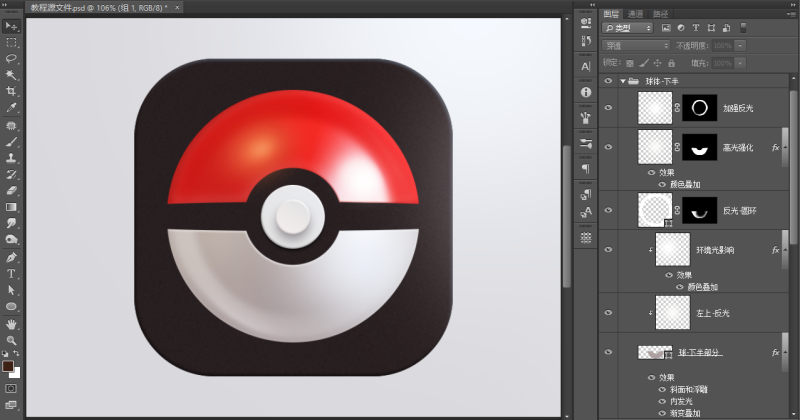Collapse the 球体-下半 layer group

click(622, 81)
